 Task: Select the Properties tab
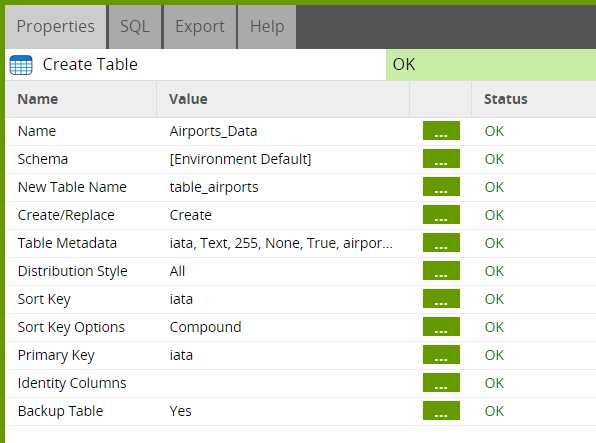55,27
